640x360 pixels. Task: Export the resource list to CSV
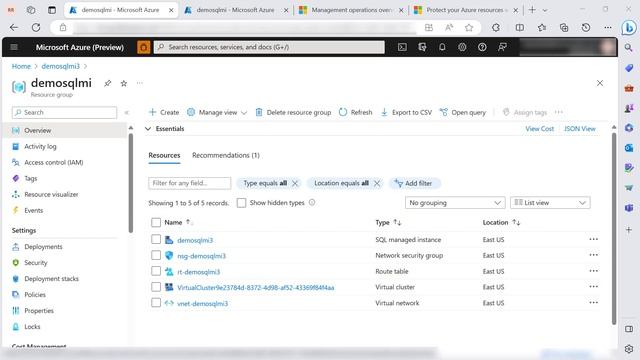(406, 112)
